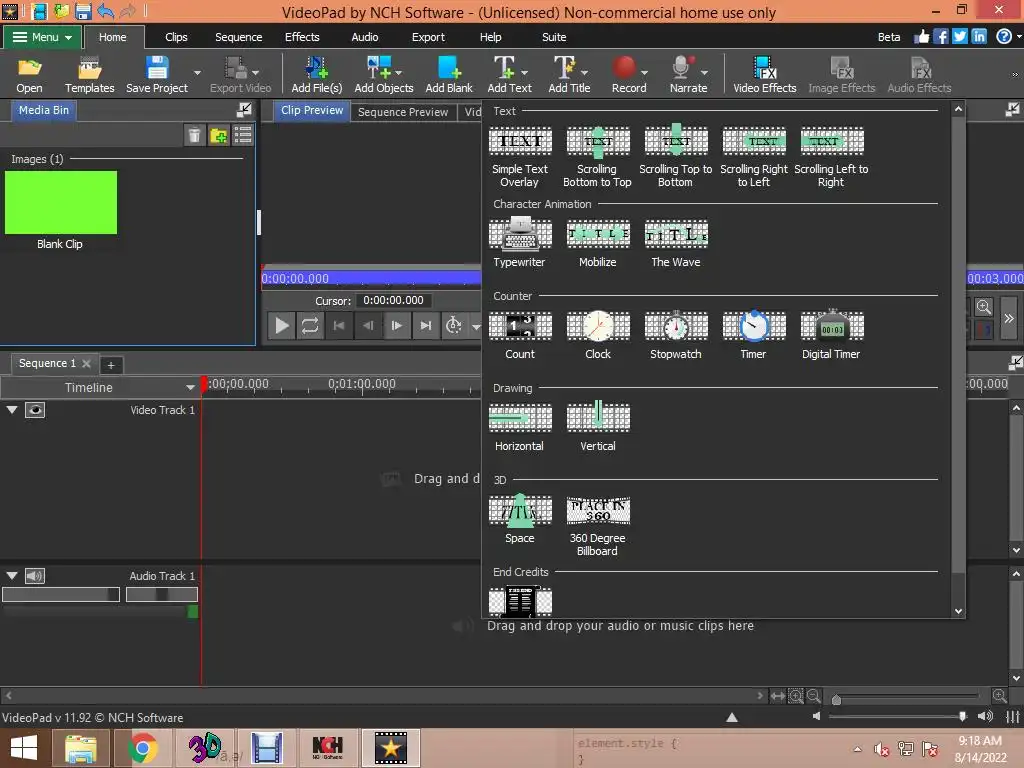Toggle loop playback button
The image size is (1024, 768).
[310, 325]
